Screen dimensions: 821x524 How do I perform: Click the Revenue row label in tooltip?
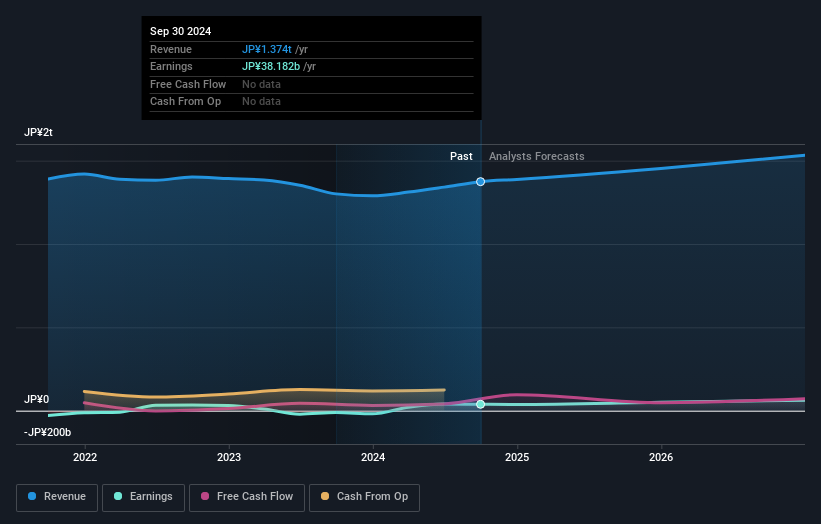(171, 49)
